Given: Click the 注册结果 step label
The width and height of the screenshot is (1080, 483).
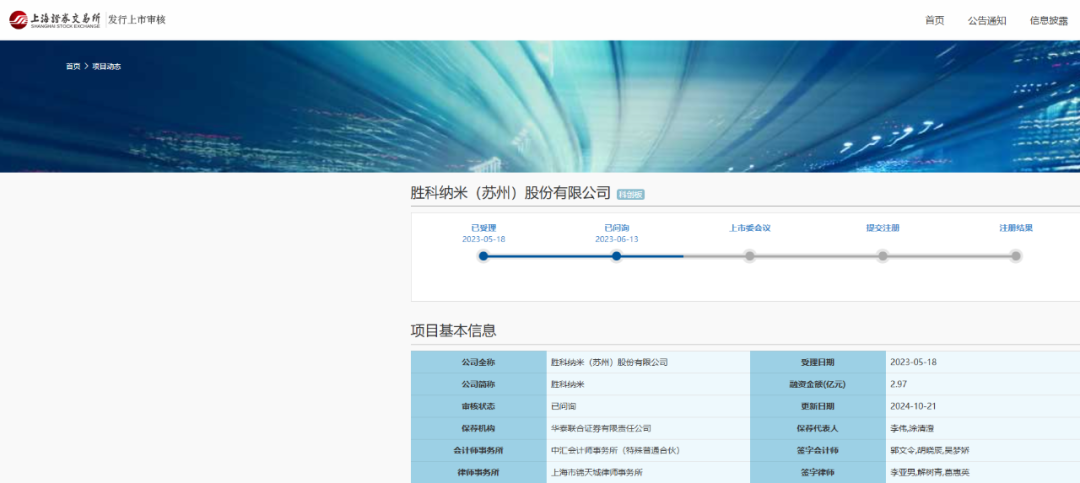Looking at the screenshot, I should click(x=1016, y=228).
